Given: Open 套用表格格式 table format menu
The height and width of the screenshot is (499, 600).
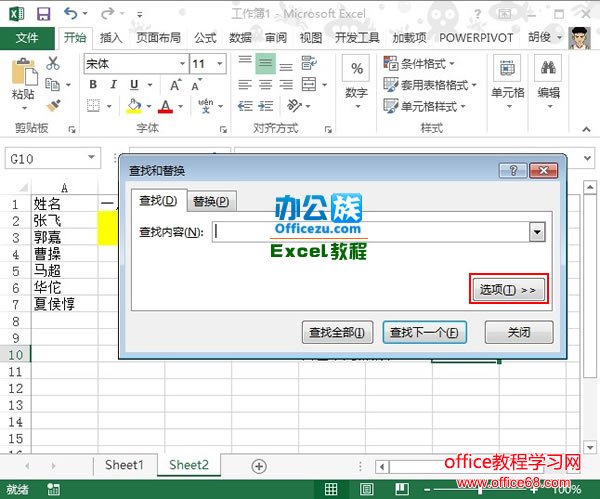Looking at the screenshot, I should pos(430,85).
